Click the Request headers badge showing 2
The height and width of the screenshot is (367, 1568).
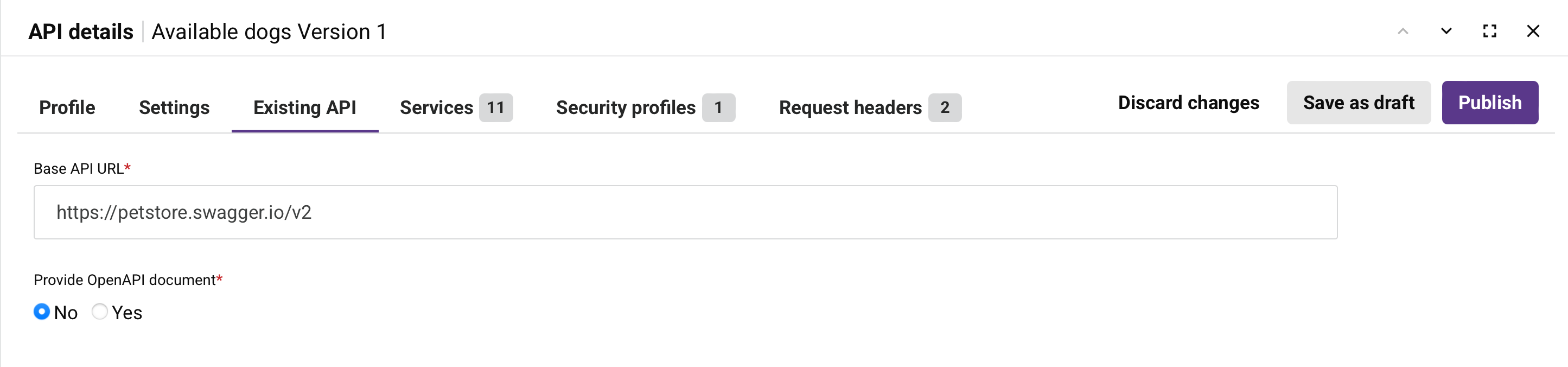pyautogui.click(x=944, y=107)
